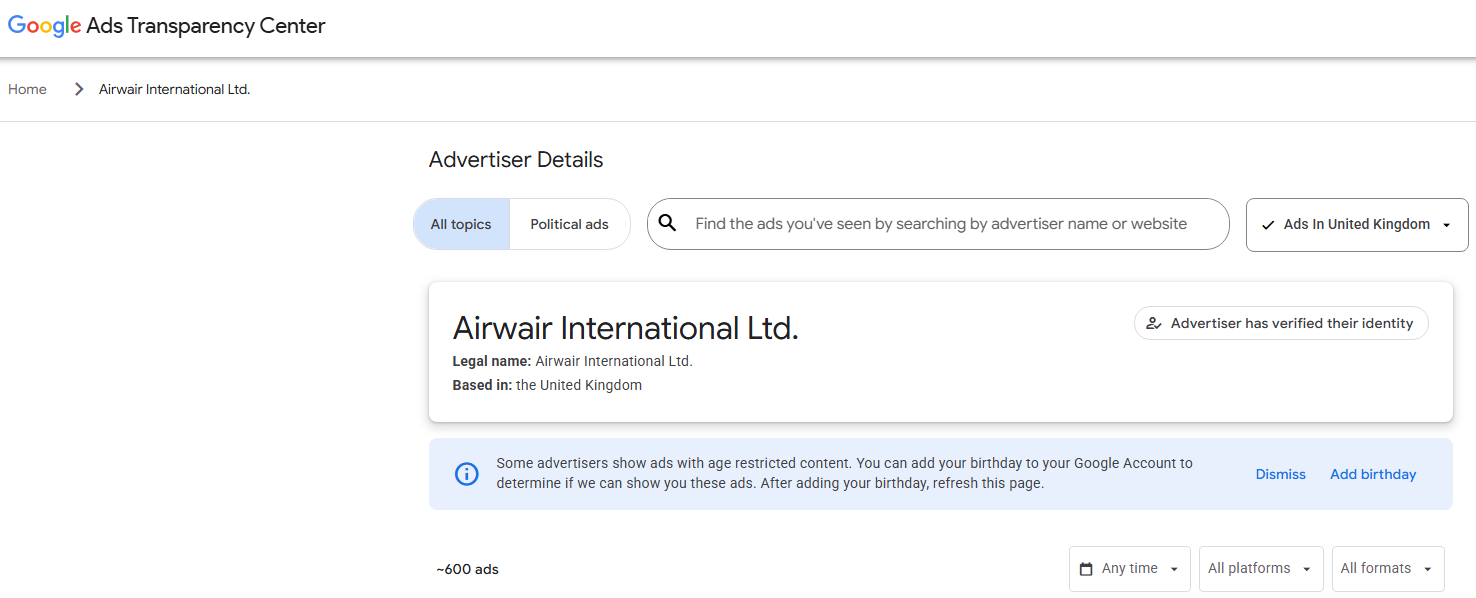Click Airwair International Ltd. breadcrumb
The width and height of the screenshot is (1476, 598).
174,89
